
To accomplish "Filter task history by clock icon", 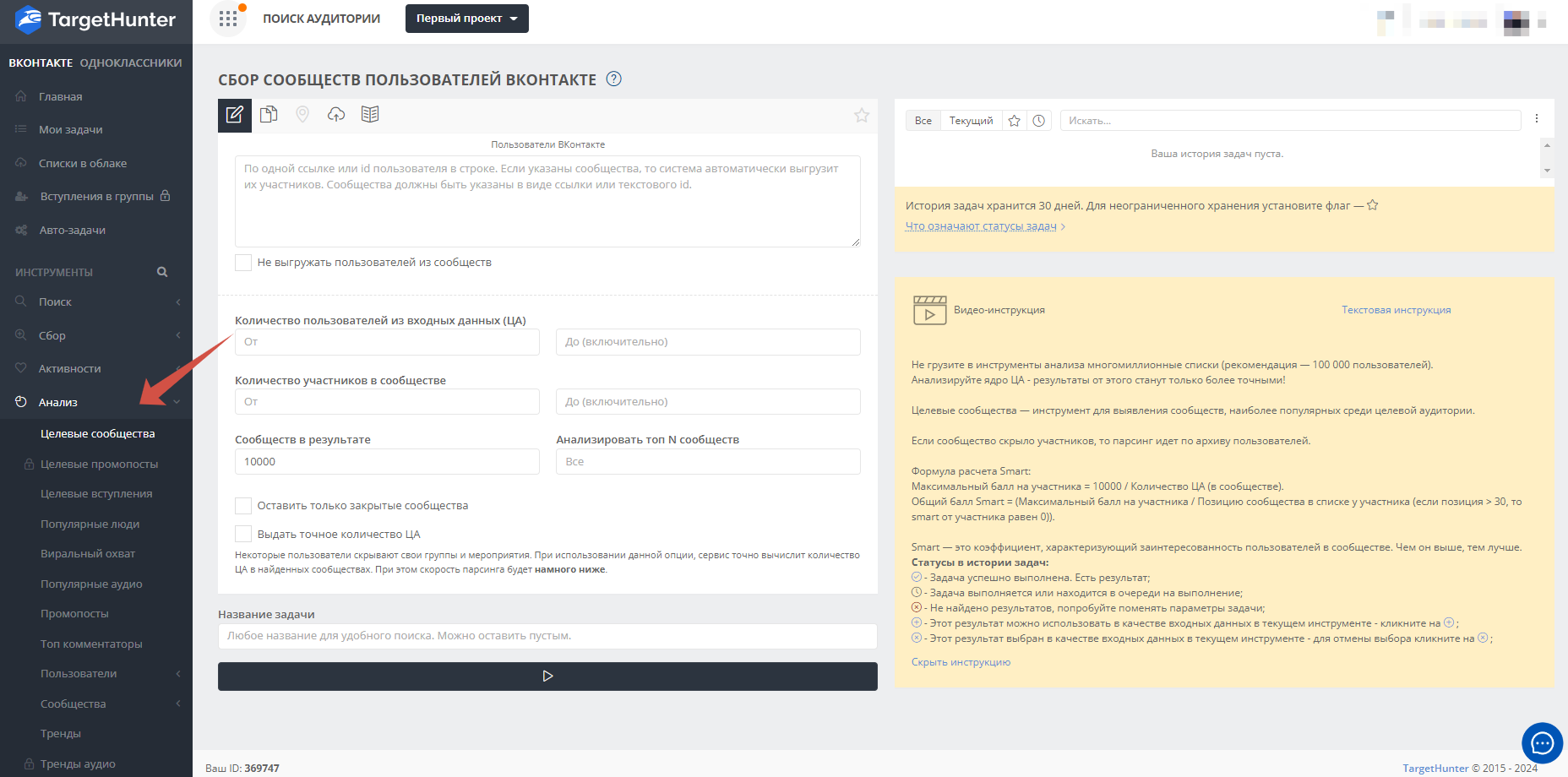I will point(1039,121).
